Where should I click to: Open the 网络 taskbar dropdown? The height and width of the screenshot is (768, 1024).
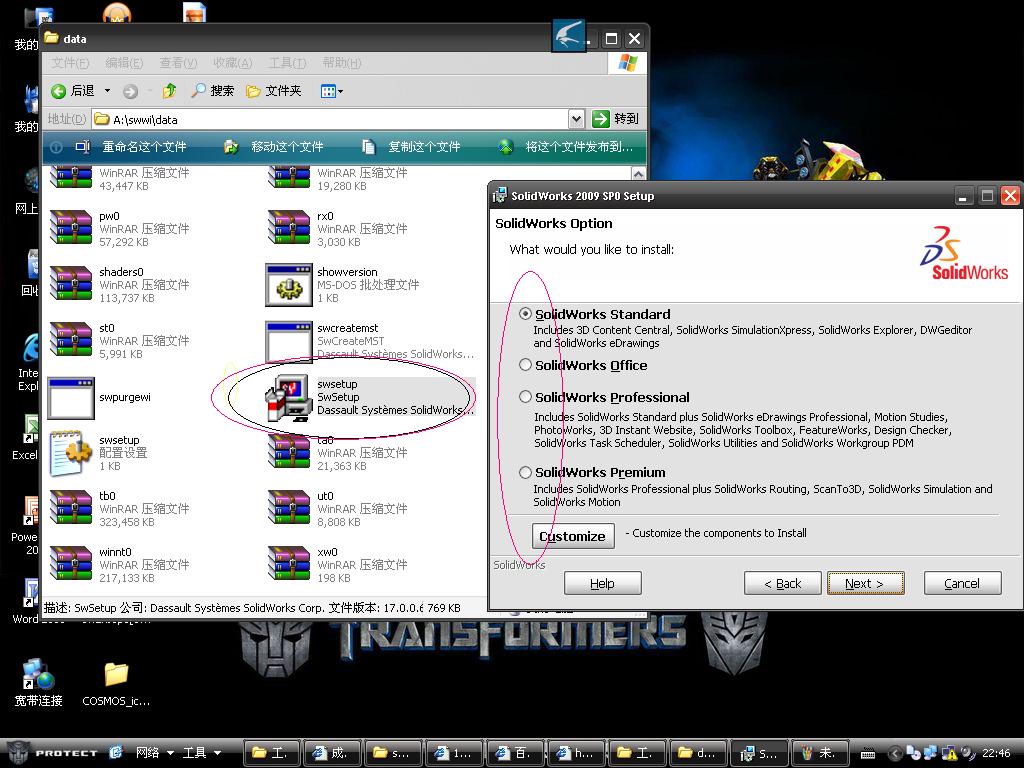[x=155, y=753]
